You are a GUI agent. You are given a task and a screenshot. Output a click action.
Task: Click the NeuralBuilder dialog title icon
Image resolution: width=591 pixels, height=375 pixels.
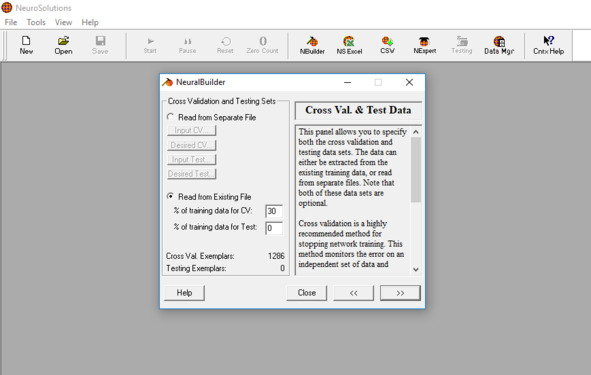pyautogui.click(x=167, y=82)
